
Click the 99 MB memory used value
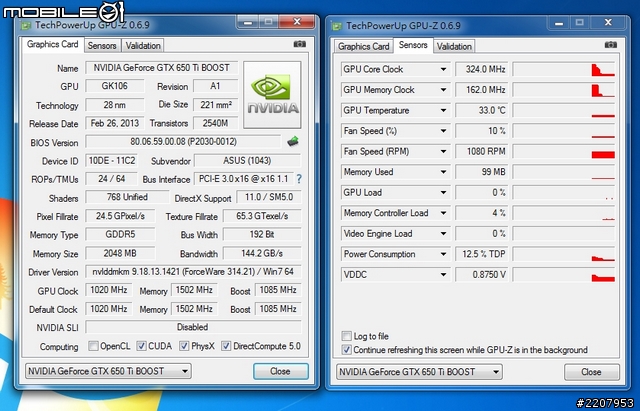(482, 172)
